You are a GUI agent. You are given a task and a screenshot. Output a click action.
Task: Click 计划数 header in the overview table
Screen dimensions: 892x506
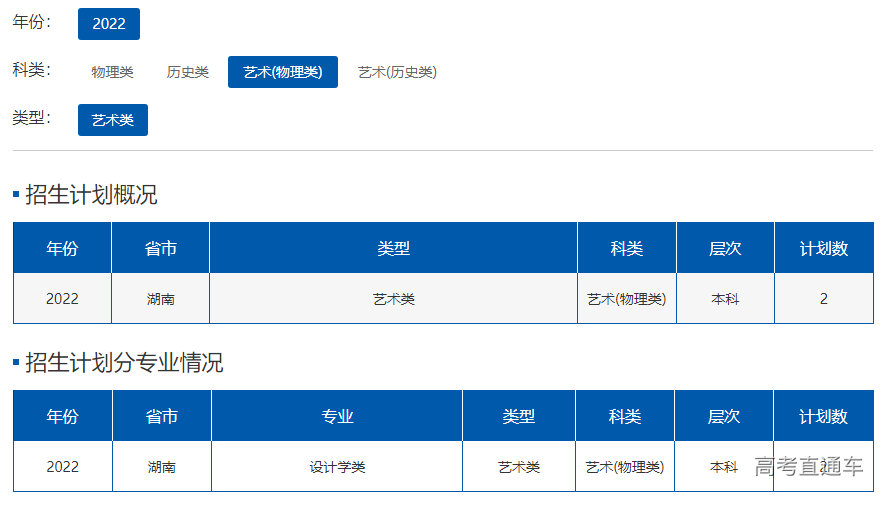[823, 248]
